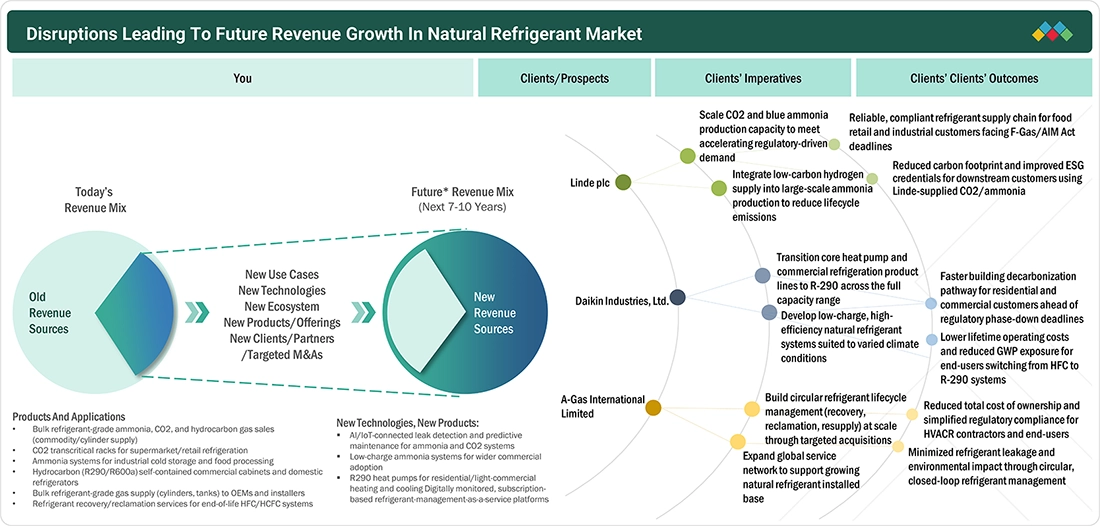Select the Clients/Prospects column header

(x=564, y=78)
